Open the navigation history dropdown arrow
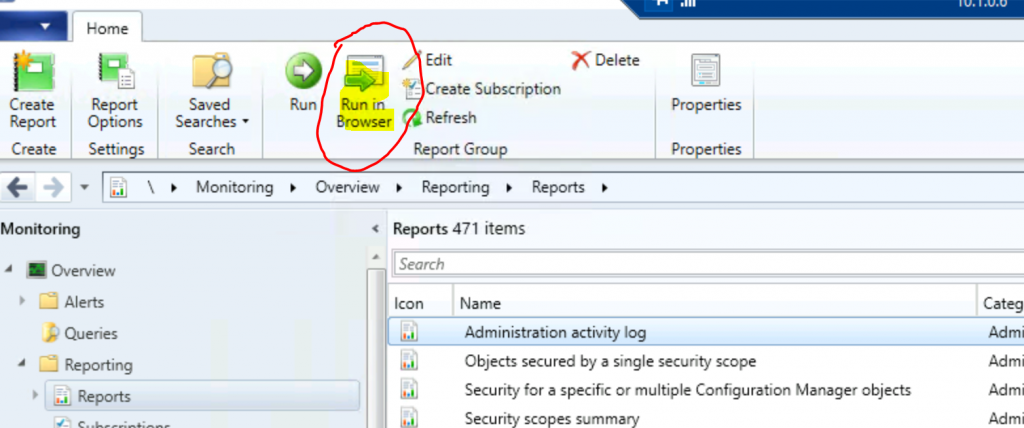The width and height of the screenshot is (1024, 428). 84,188
